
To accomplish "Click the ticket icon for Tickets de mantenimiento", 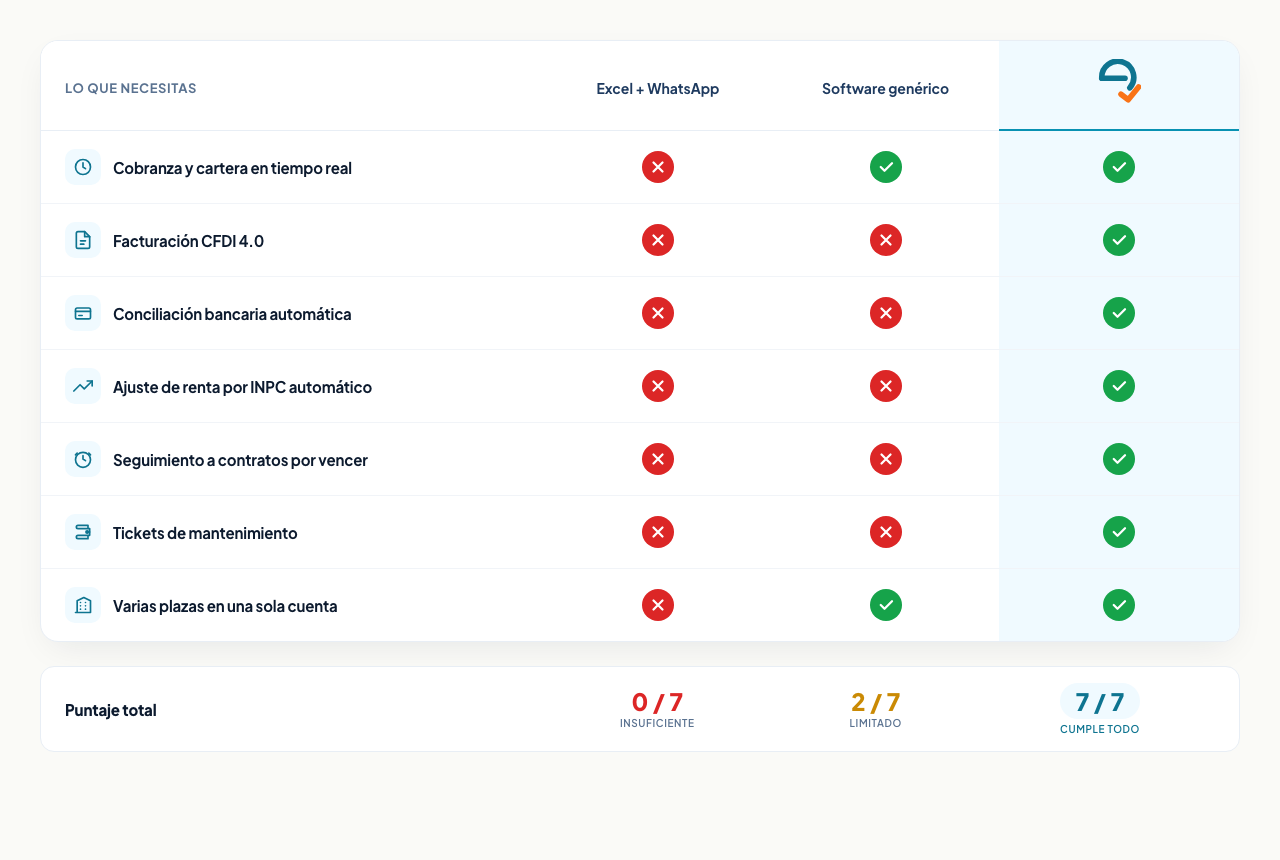I will pos(83,532).
